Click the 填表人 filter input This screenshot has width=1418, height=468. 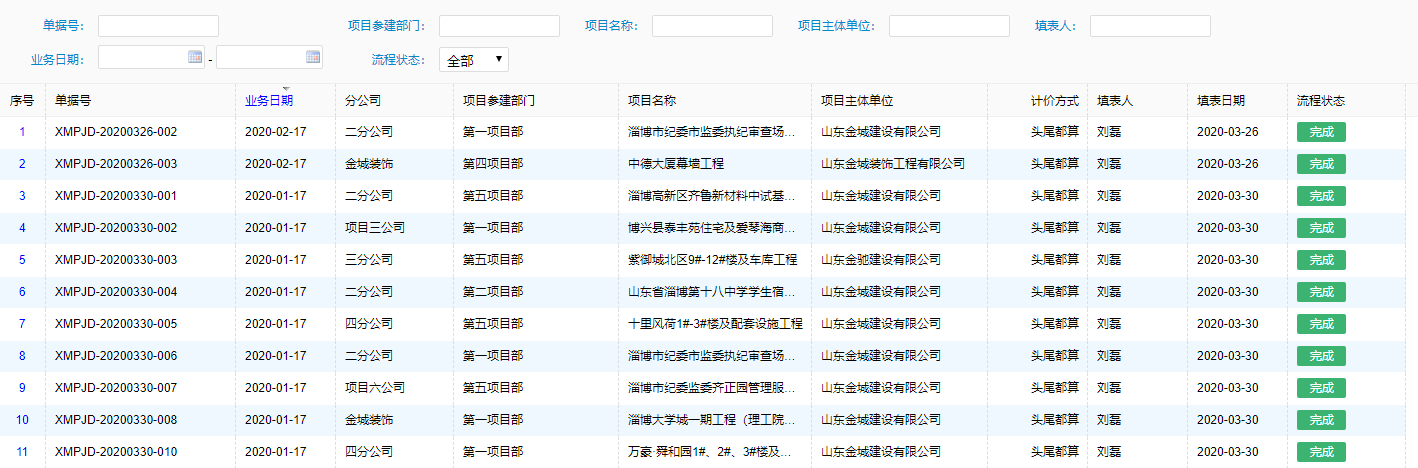pyautogui.click(x=1150, y=26)
